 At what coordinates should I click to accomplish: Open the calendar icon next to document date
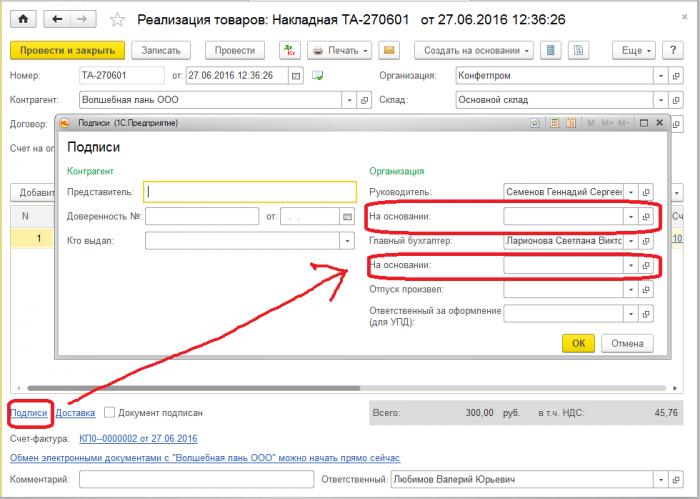(296, 76)
